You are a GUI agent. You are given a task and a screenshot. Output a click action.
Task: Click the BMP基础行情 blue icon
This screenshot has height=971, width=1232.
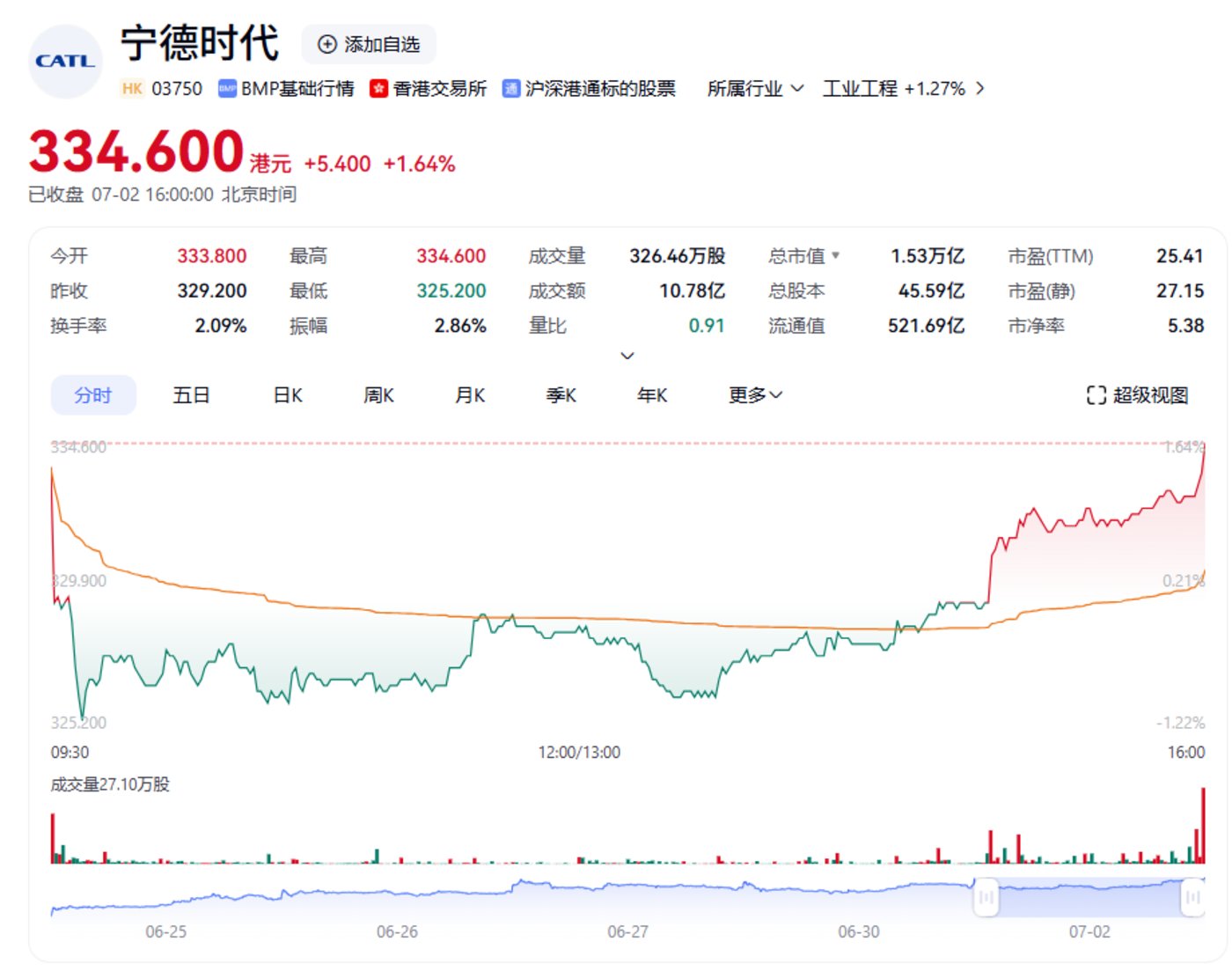coord(227,89)
